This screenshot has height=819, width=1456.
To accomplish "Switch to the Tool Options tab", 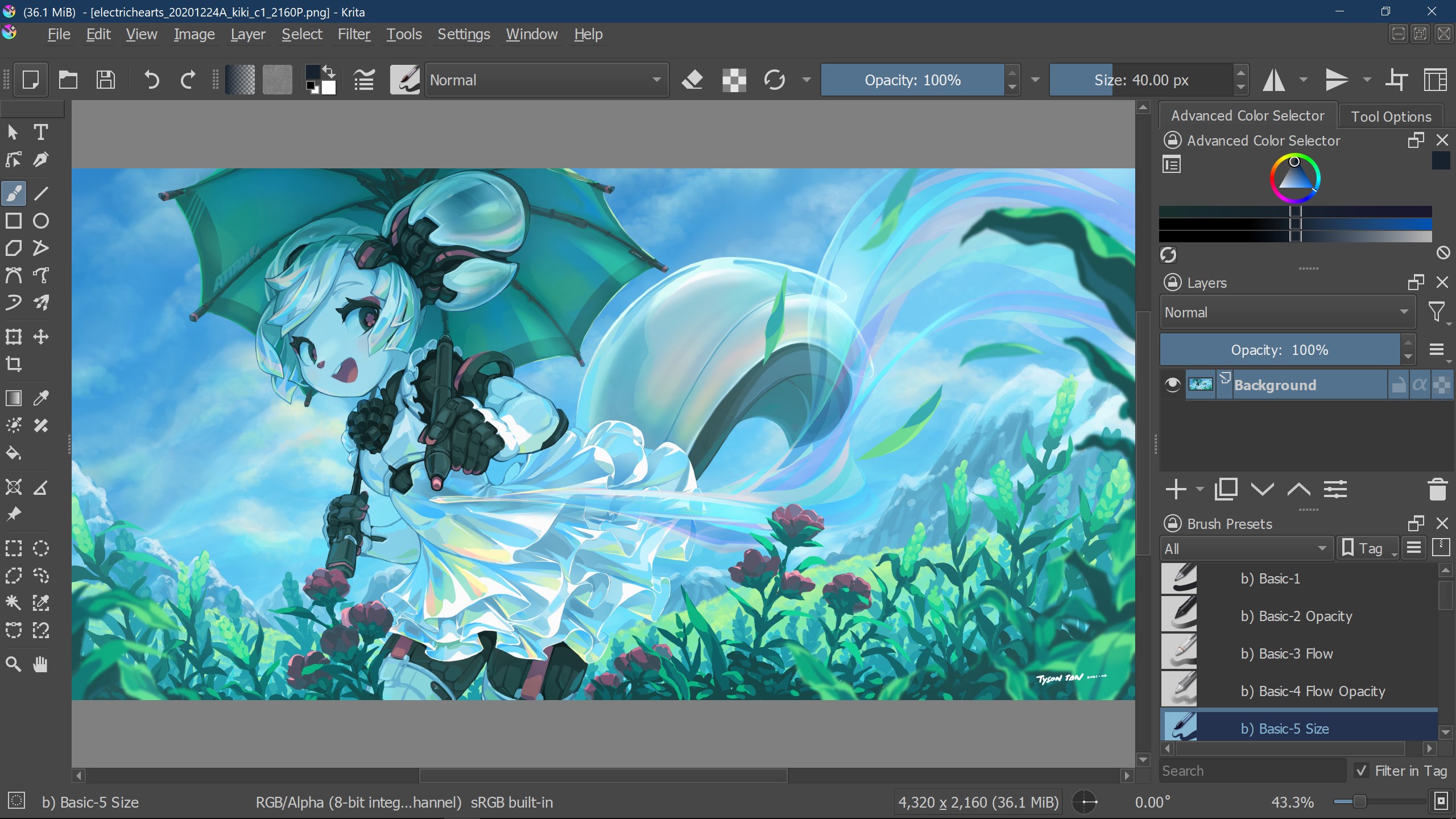I will click(1391, 116).
